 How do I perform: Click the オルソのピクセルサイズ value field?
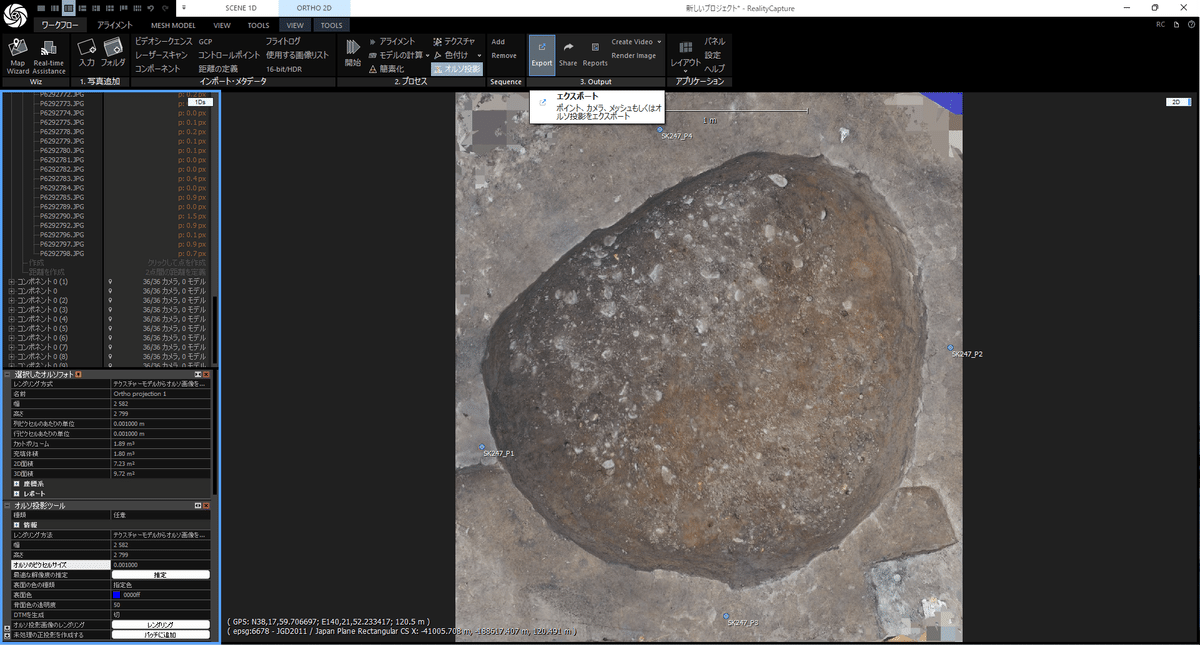click(160, 565)
